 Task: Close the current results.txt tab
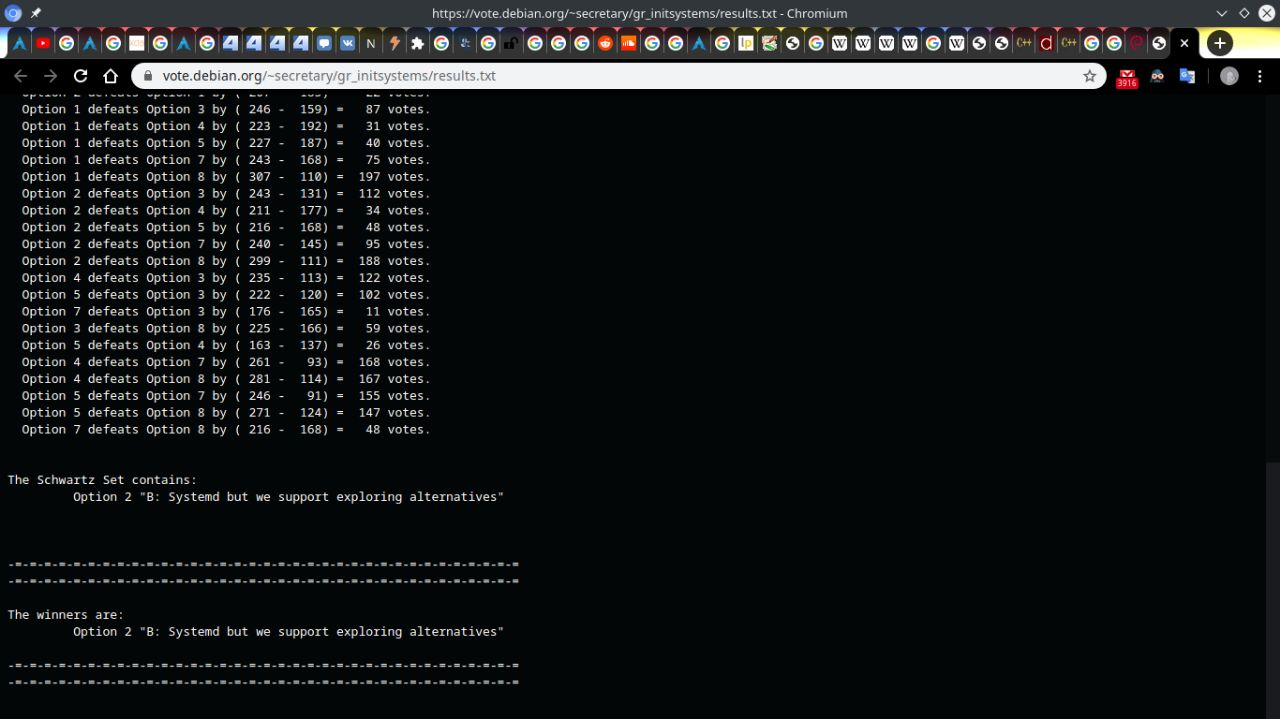pos(1184,43)
